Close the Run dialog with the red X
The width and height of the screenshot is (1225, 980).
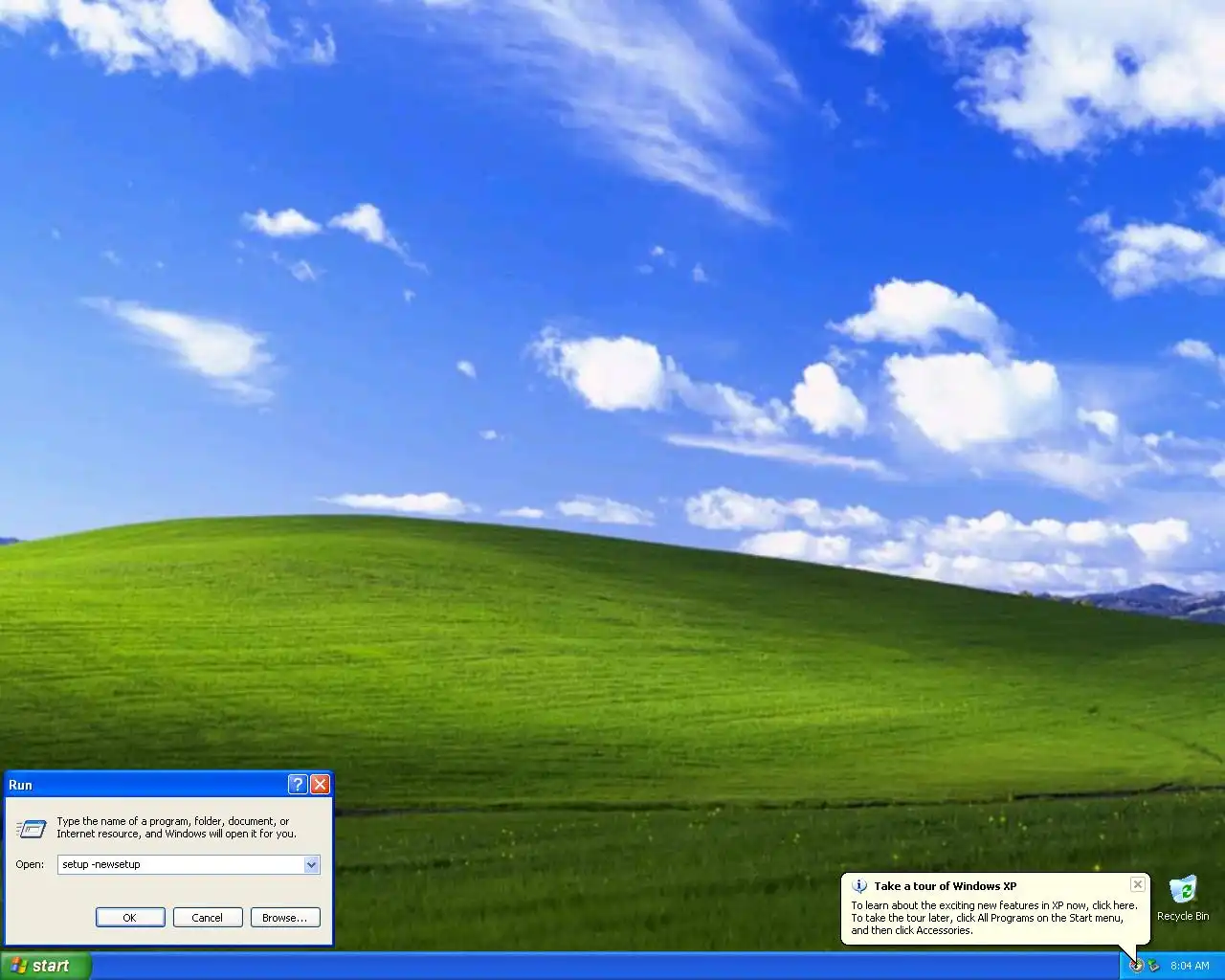click(321, 785)
